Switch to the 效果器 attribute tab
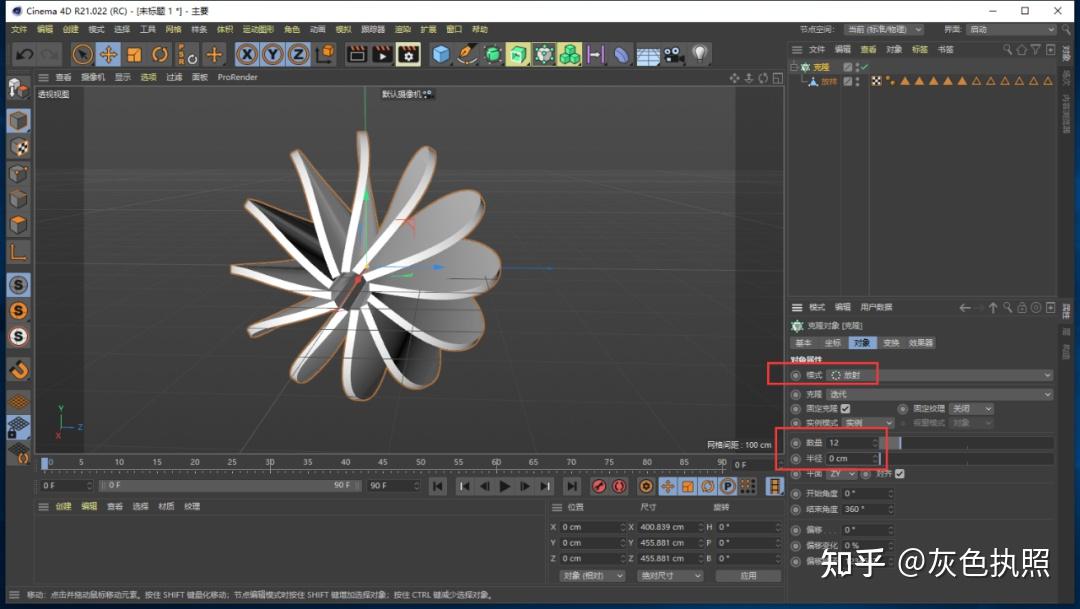The width and height of the screenshot is (1080, 609). click(920, 342)
